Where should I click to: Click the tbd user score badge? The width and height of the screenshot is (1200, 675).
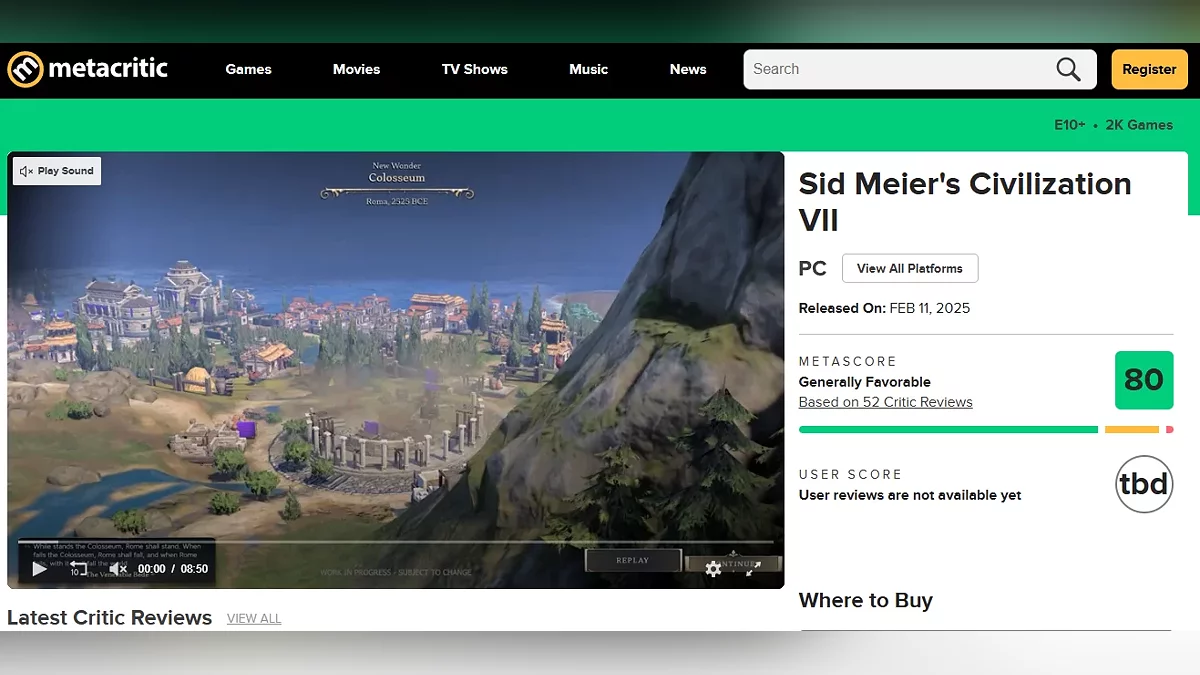point(1144,484)
